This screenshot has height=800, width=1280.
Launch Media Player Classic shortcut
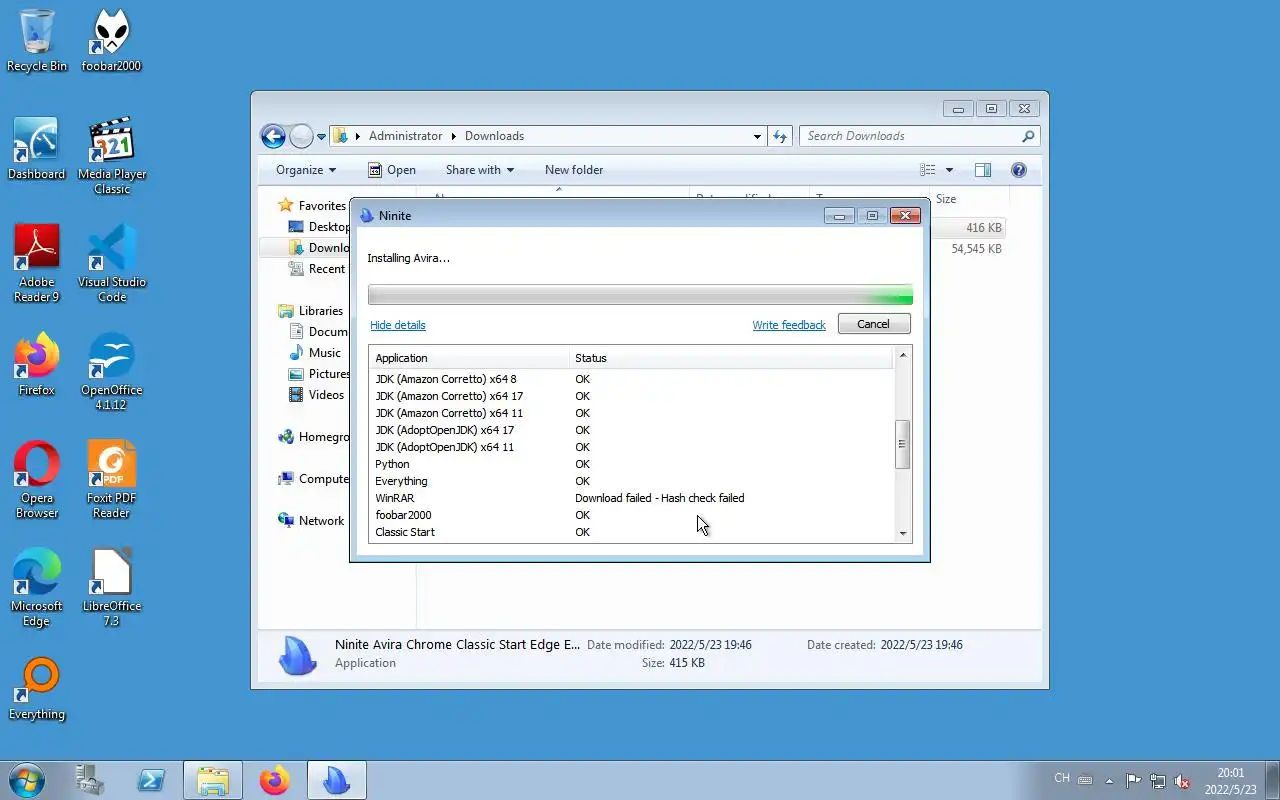click(112, 156)
